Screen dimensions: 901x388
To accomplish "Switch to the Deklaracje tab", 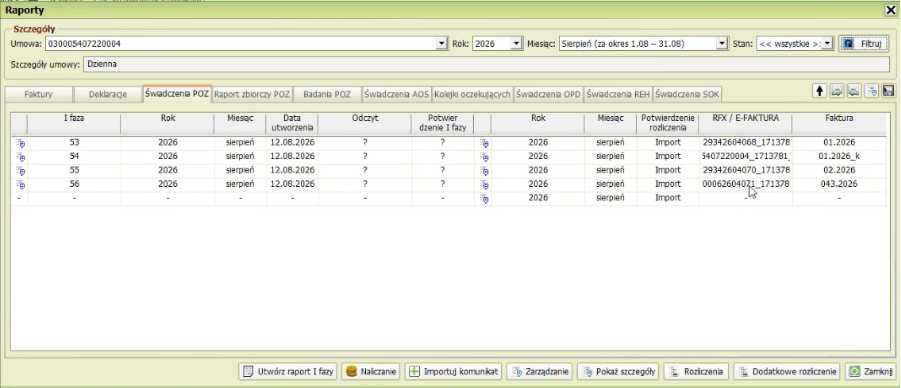I will 107,94.
